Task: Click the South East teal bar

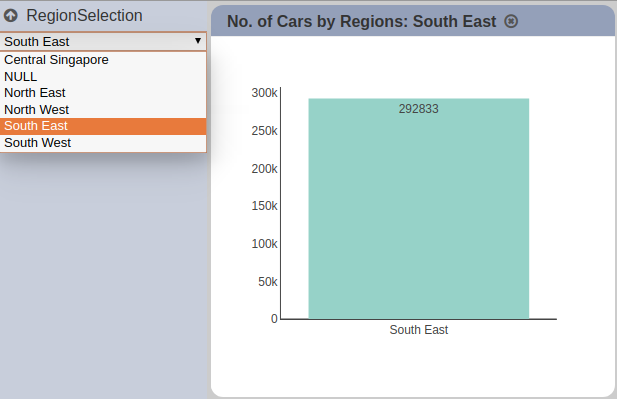Action: coord(419,209)
